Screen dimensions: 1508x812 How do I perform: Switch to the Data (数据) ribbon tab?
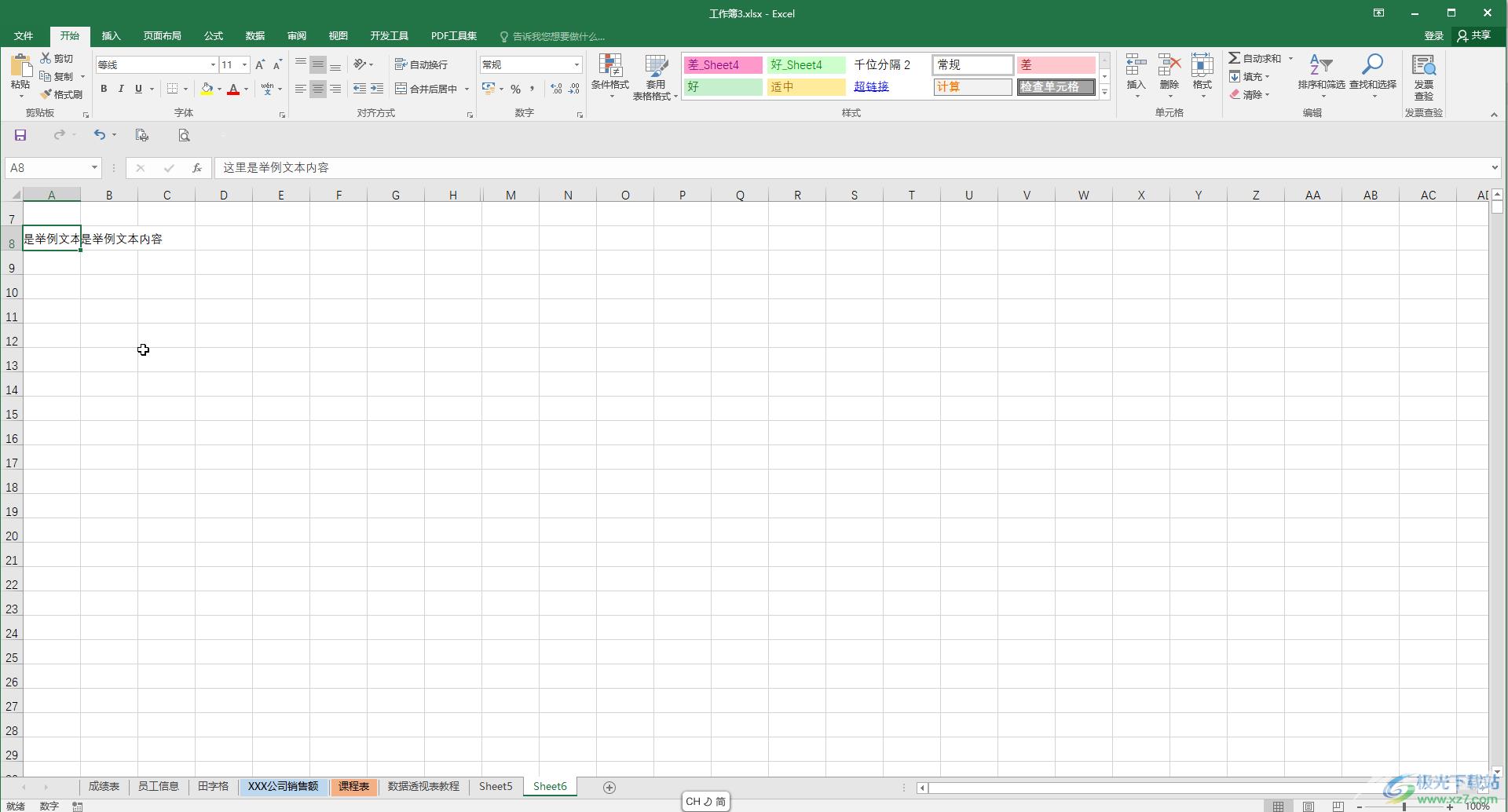tap(255, 36)
